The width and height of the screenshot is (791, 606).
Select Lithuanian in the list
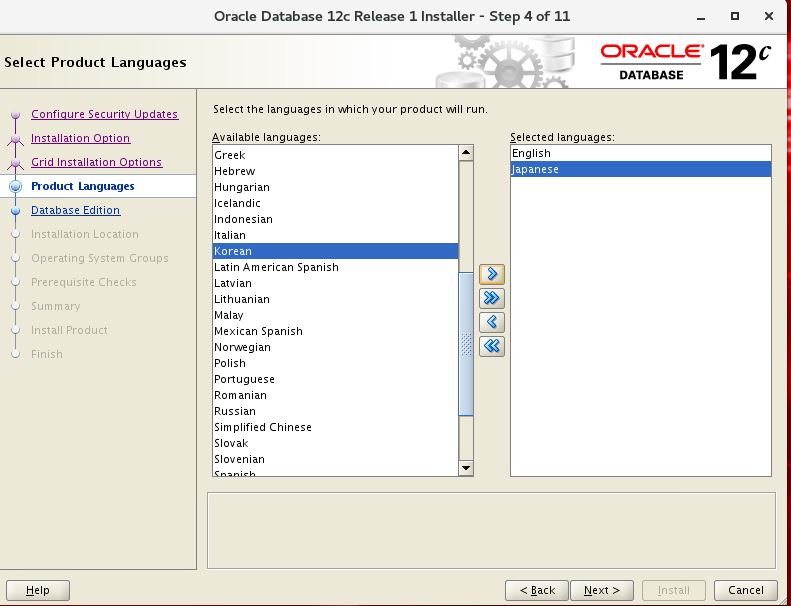[335, 299]
